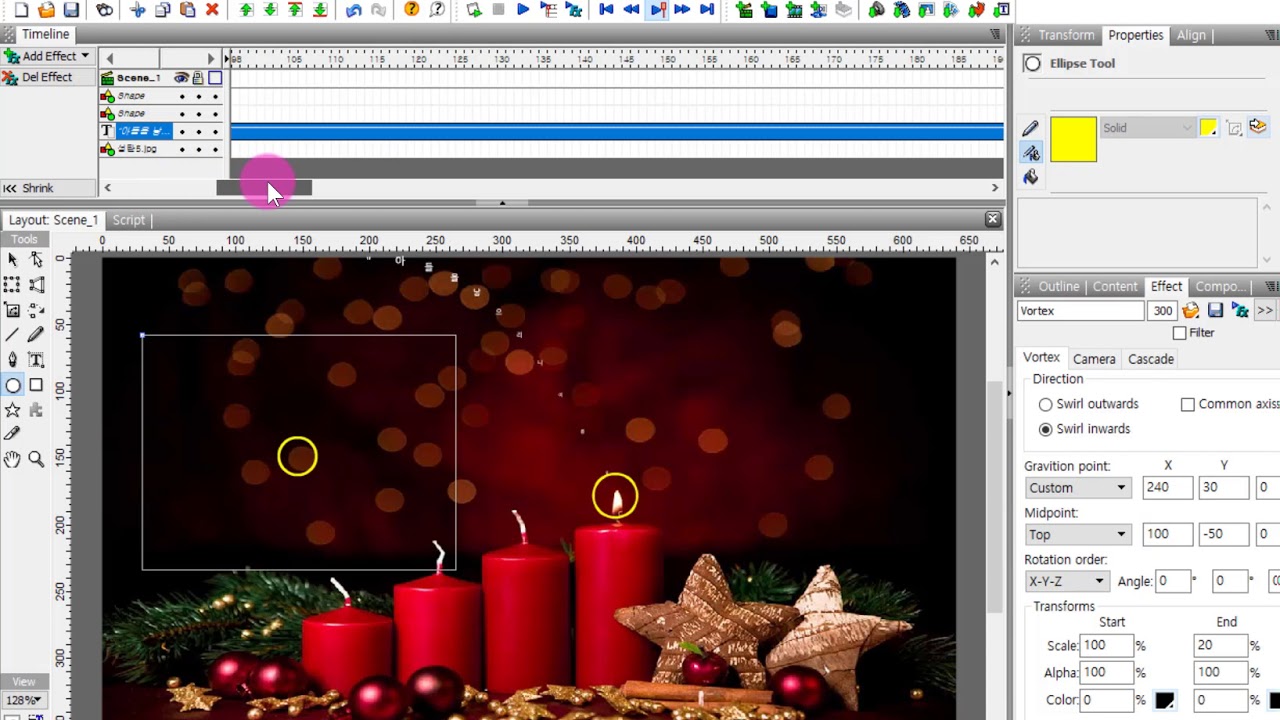Select the AutoShape star tool
The image size is (1280, 720).
[12, 410]
